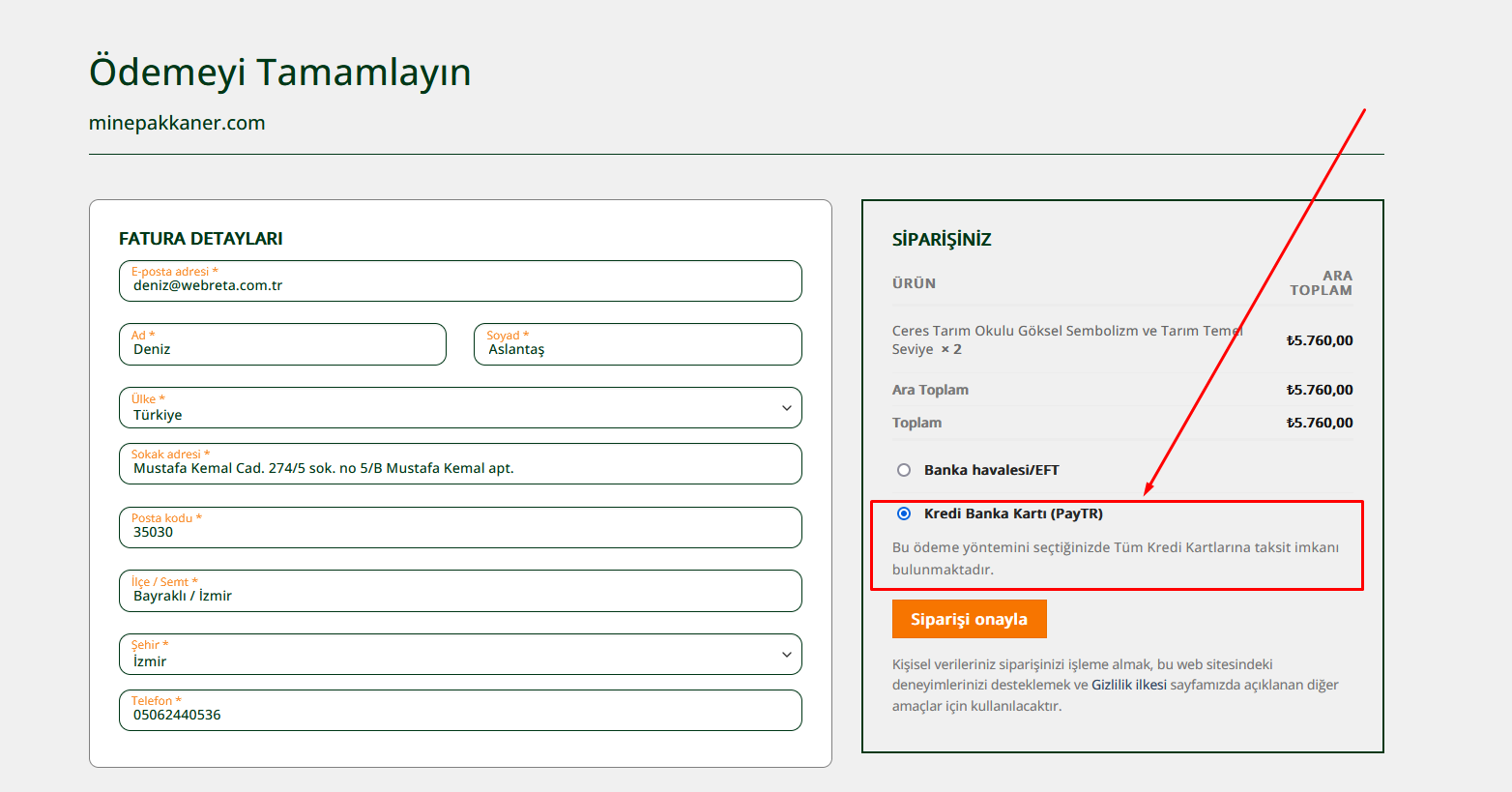This screenshot has width=1512, height=792.
Task: Open the Ülke country dropdown
Action: (x=460, y=408)
